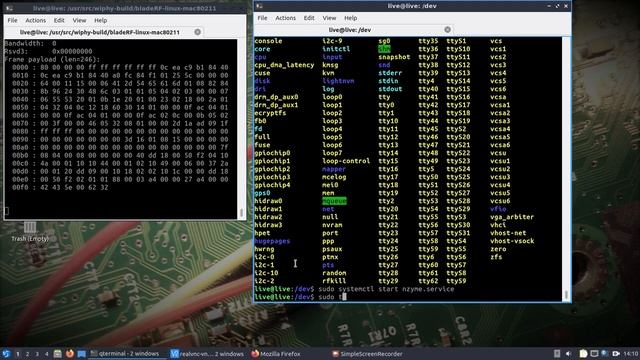Click the 'sudo t' command prompt line
640x360 pixels.
coord(300,297)
